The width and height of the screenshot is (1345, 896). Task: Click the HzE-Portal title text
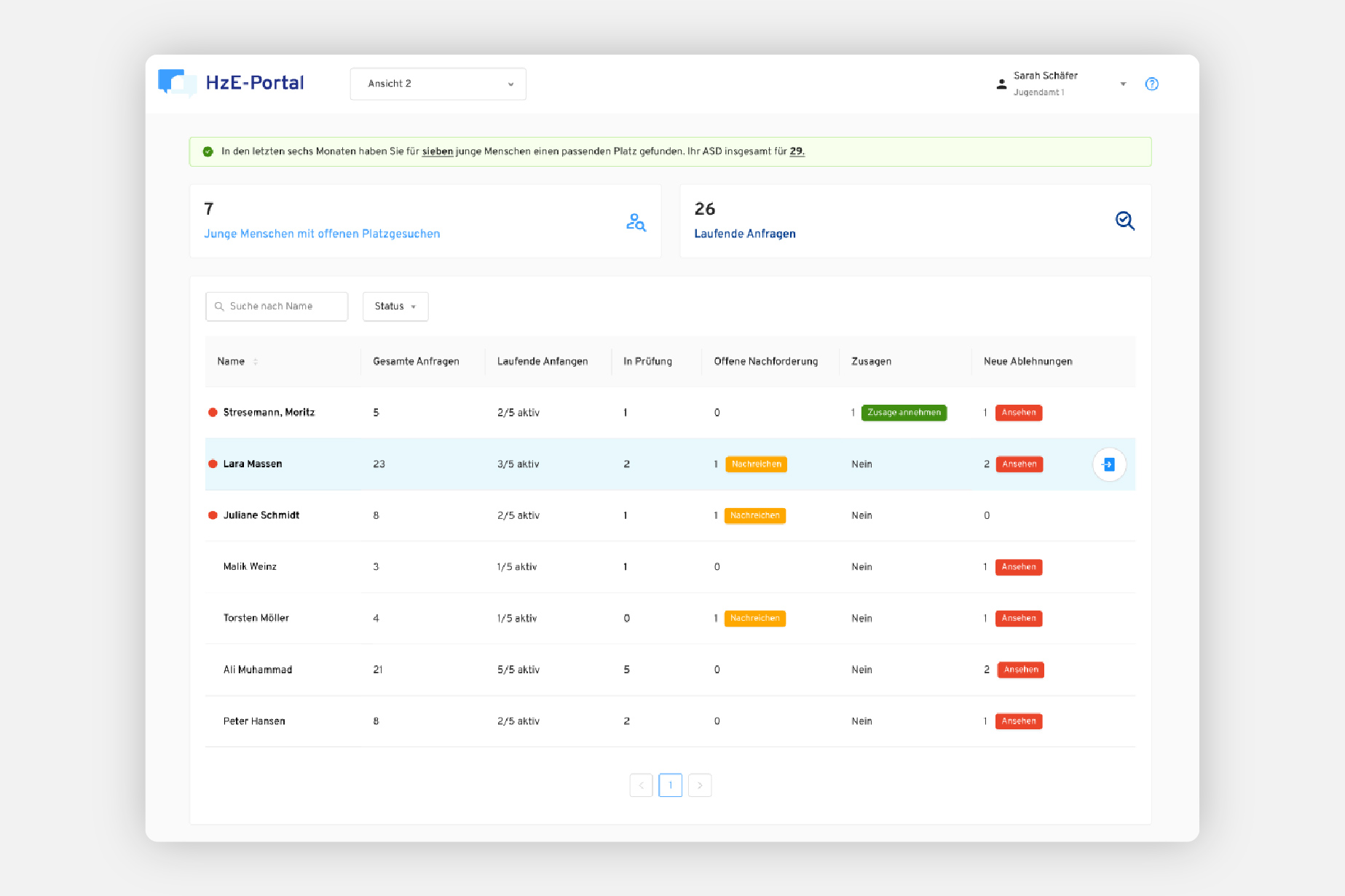tap(255, 83)
